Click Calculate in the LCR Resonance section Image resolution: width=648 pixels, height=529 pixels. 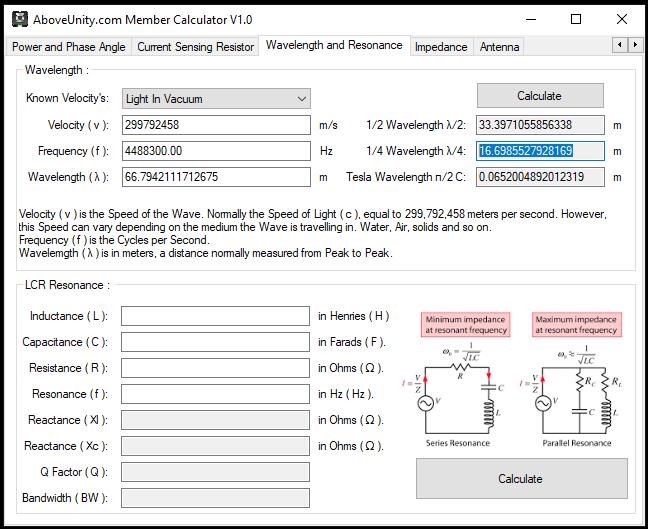pos(521,479)
